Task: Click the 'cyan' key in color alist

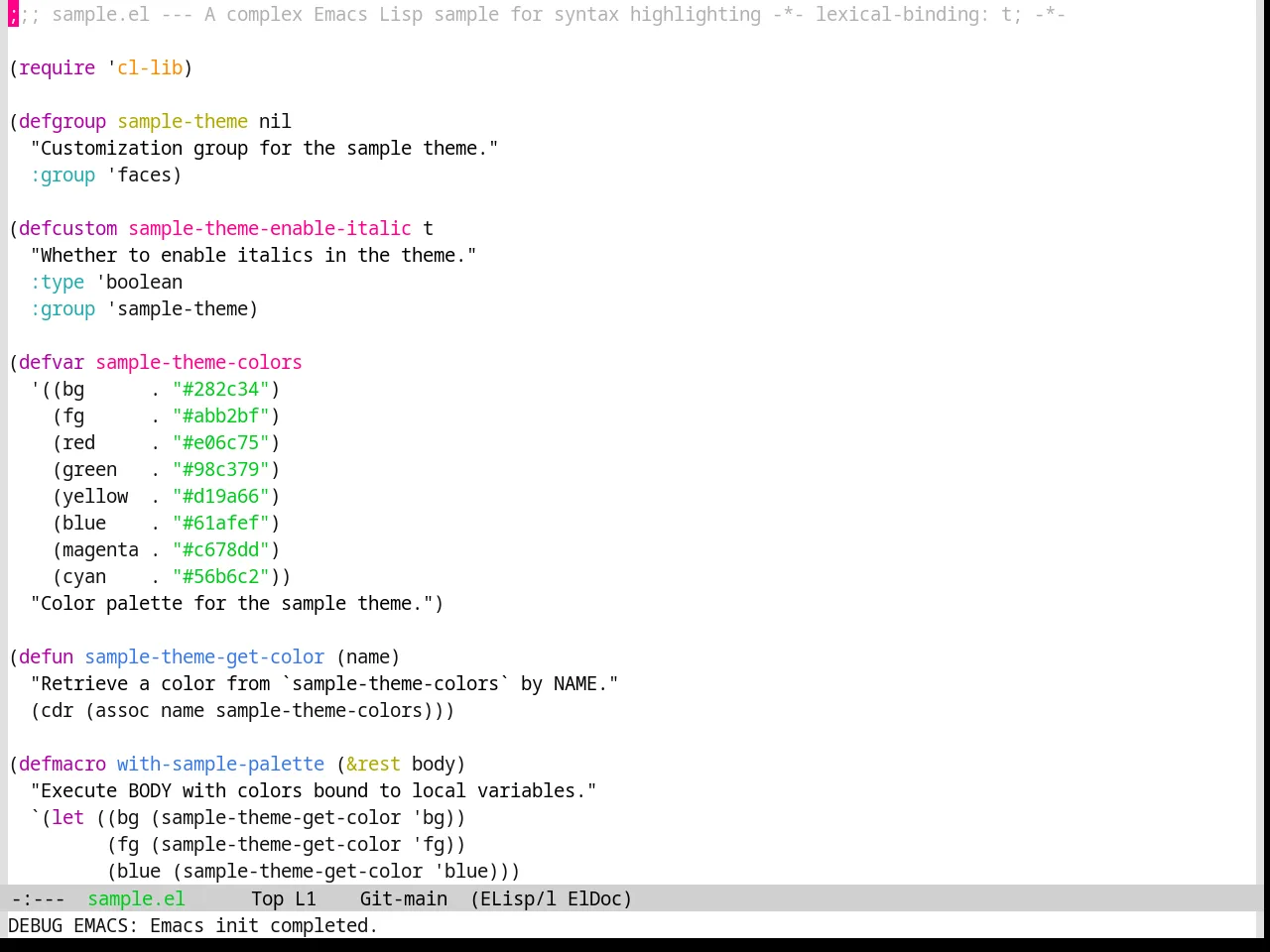Action: tap(84, 576)
